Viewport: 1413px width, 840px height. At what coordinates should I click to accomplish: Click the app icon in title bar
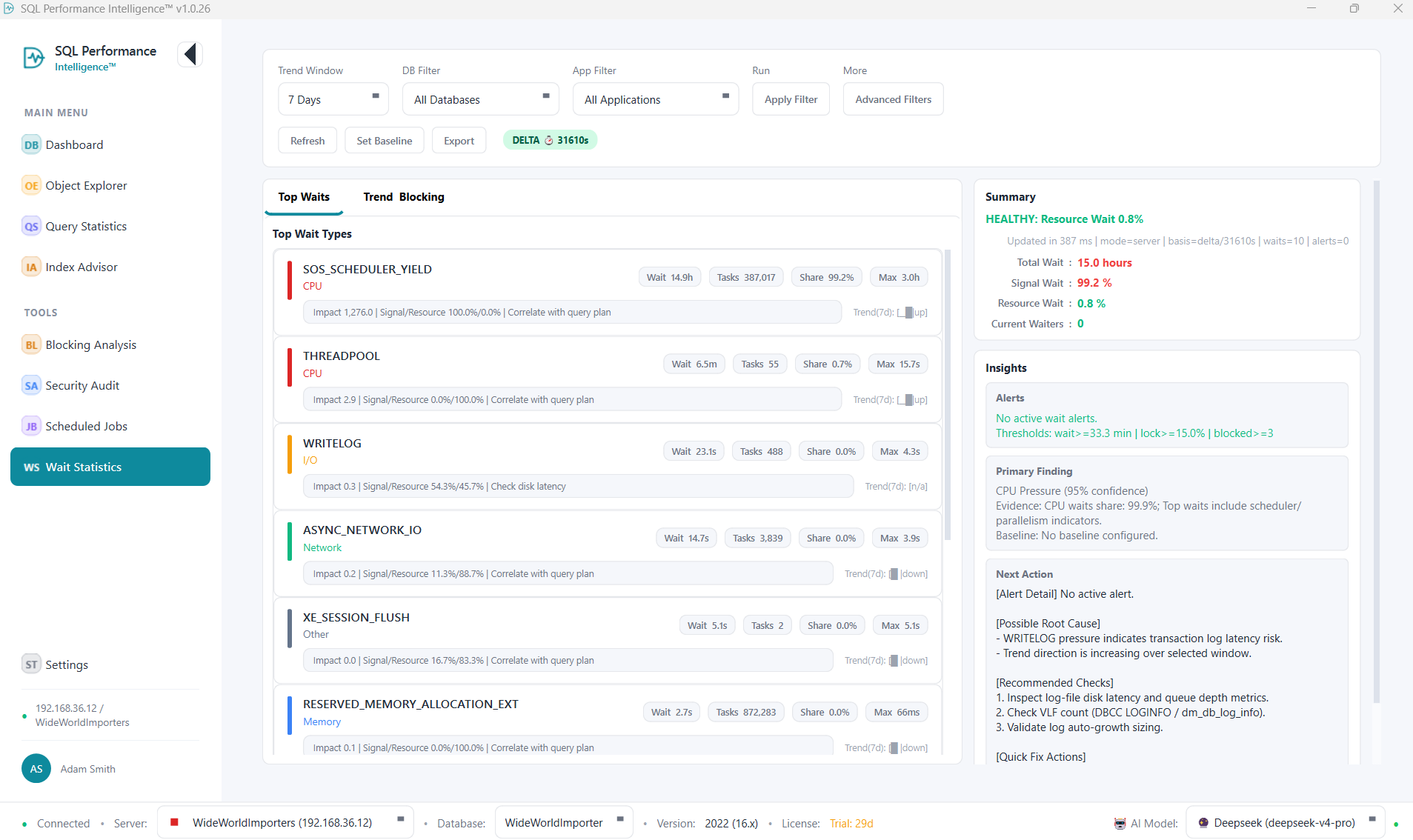click(x=9, y=9)
